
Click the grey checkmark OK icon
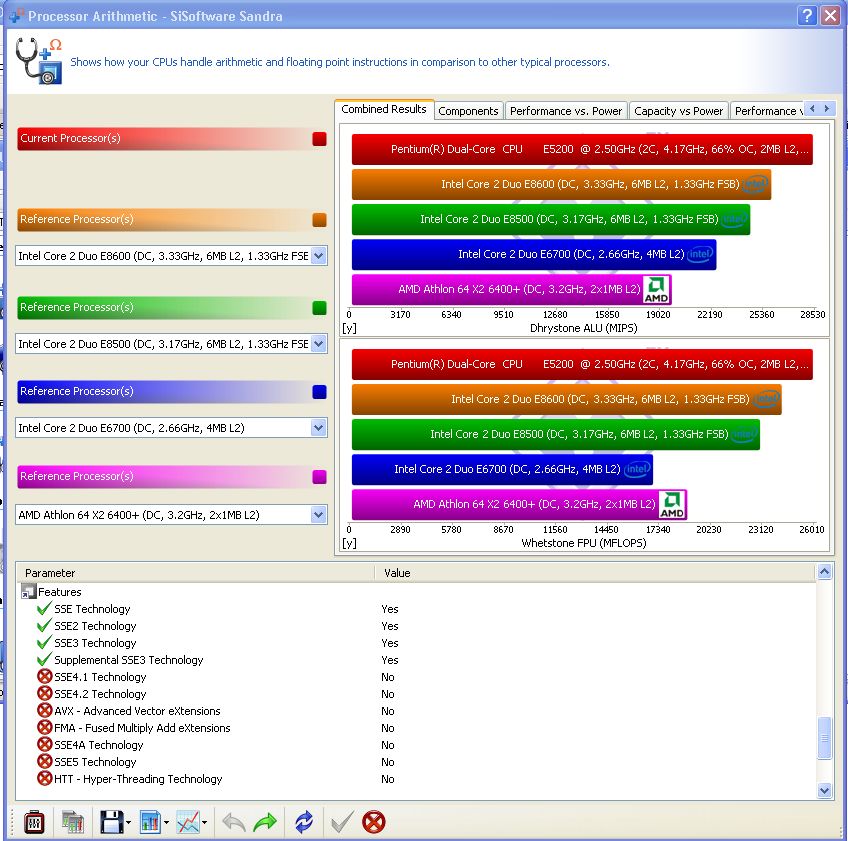click(x=342, y=822)
